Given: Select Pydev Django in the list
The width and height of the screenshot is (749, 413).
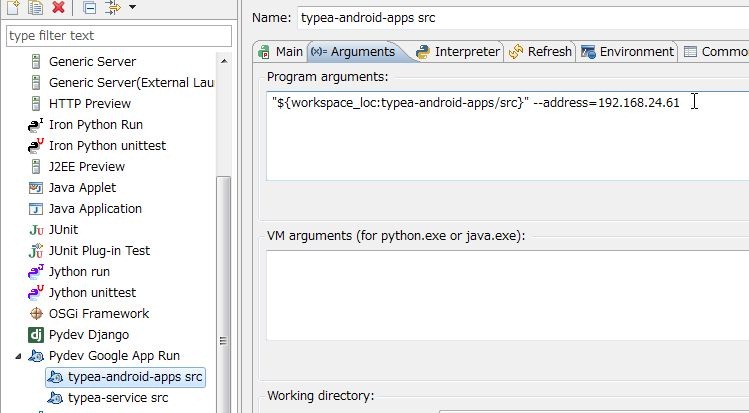Looking at the screenshot, I should click(88, 335).
